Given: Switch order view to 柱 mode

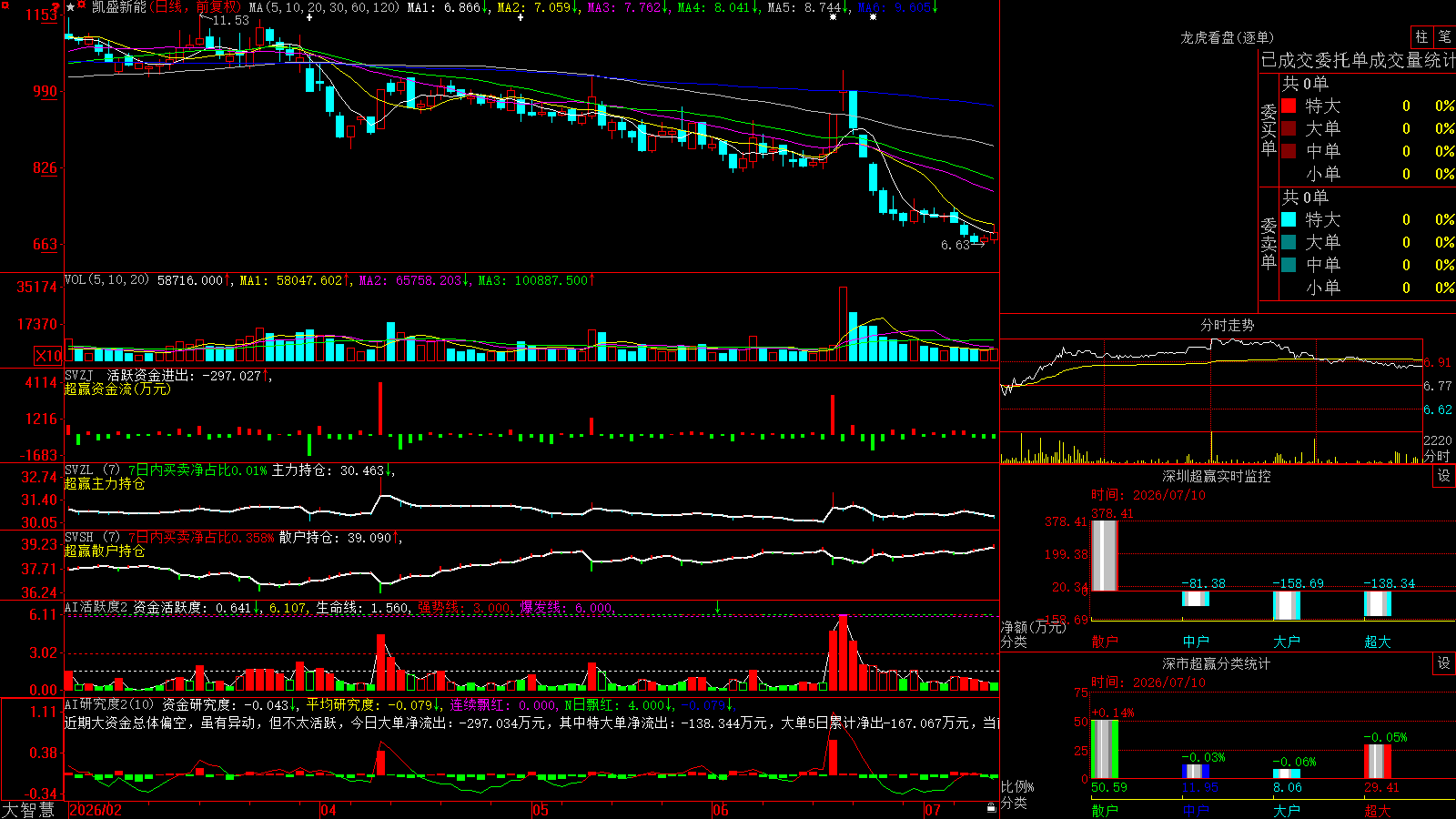Looking at the screenshot, I should [1421, 37].
